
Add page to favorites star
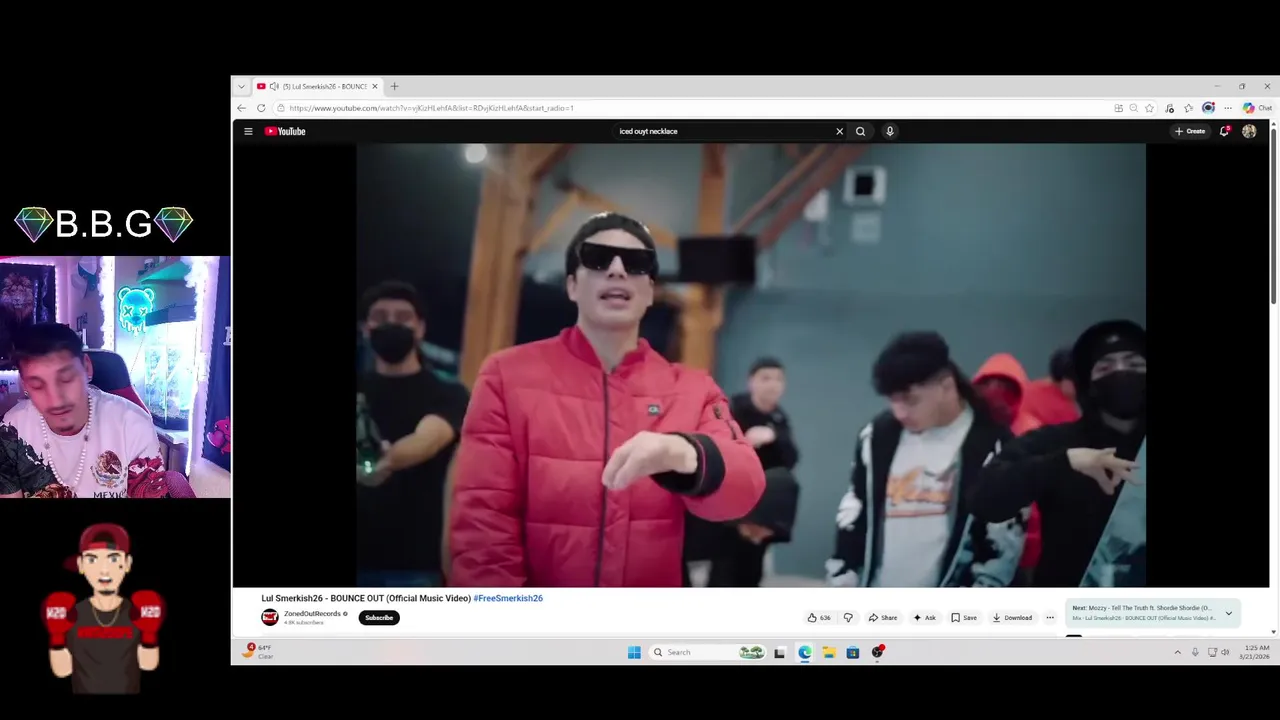point(1150,108)
